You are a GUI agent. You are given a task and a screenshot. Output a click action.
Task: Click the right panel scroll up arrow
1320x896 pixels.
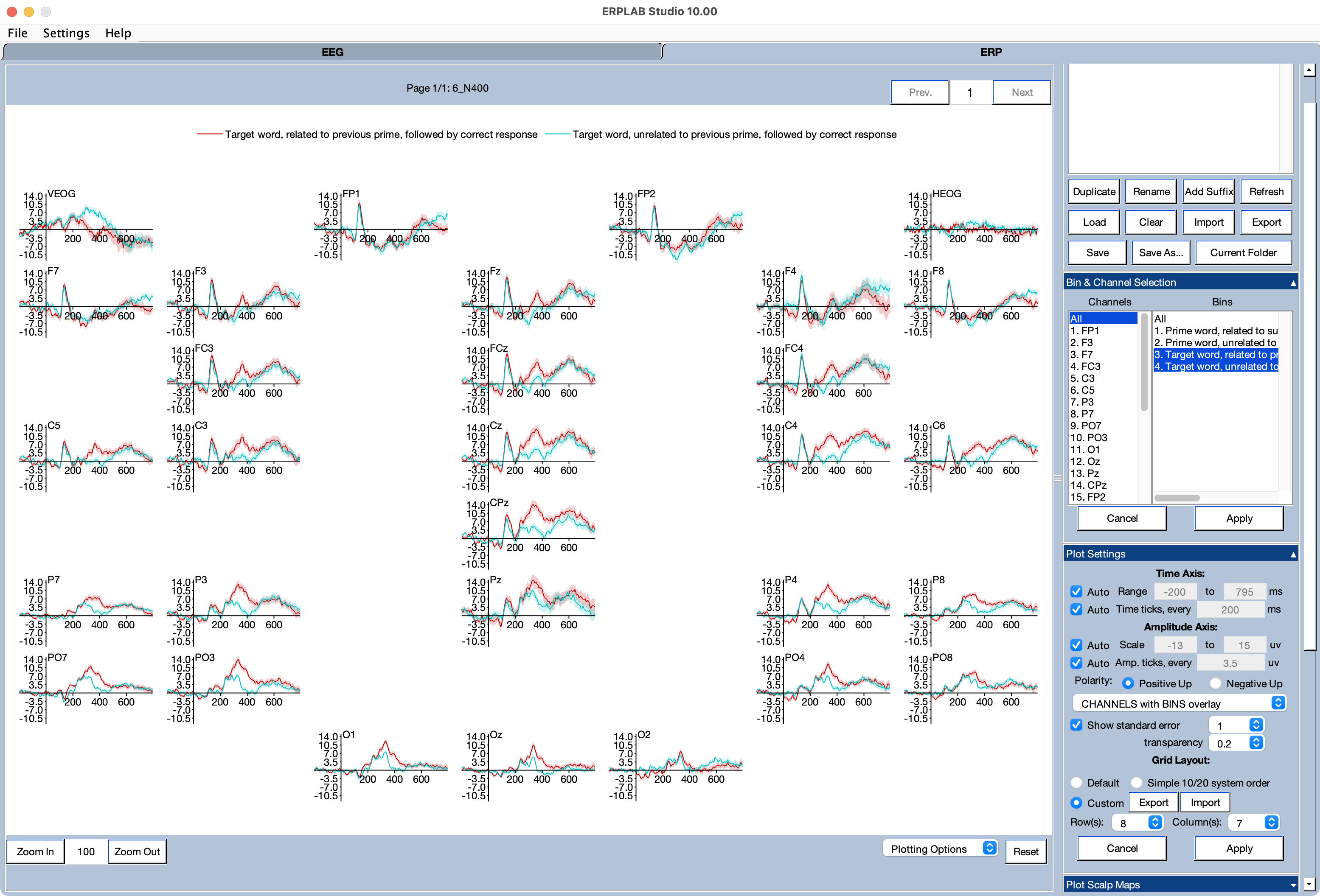1309,70
